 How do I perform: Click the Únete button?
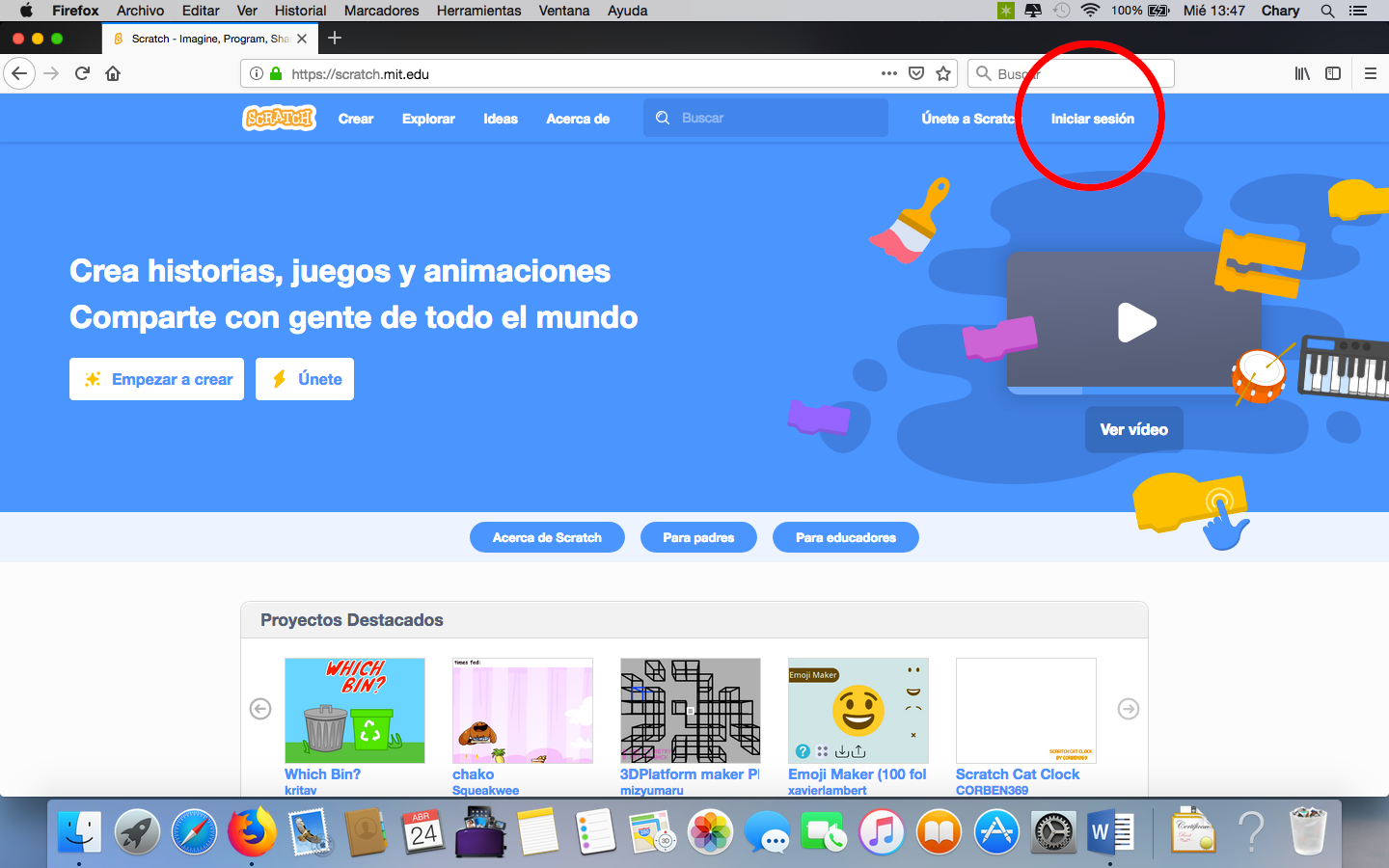(305, 379)
